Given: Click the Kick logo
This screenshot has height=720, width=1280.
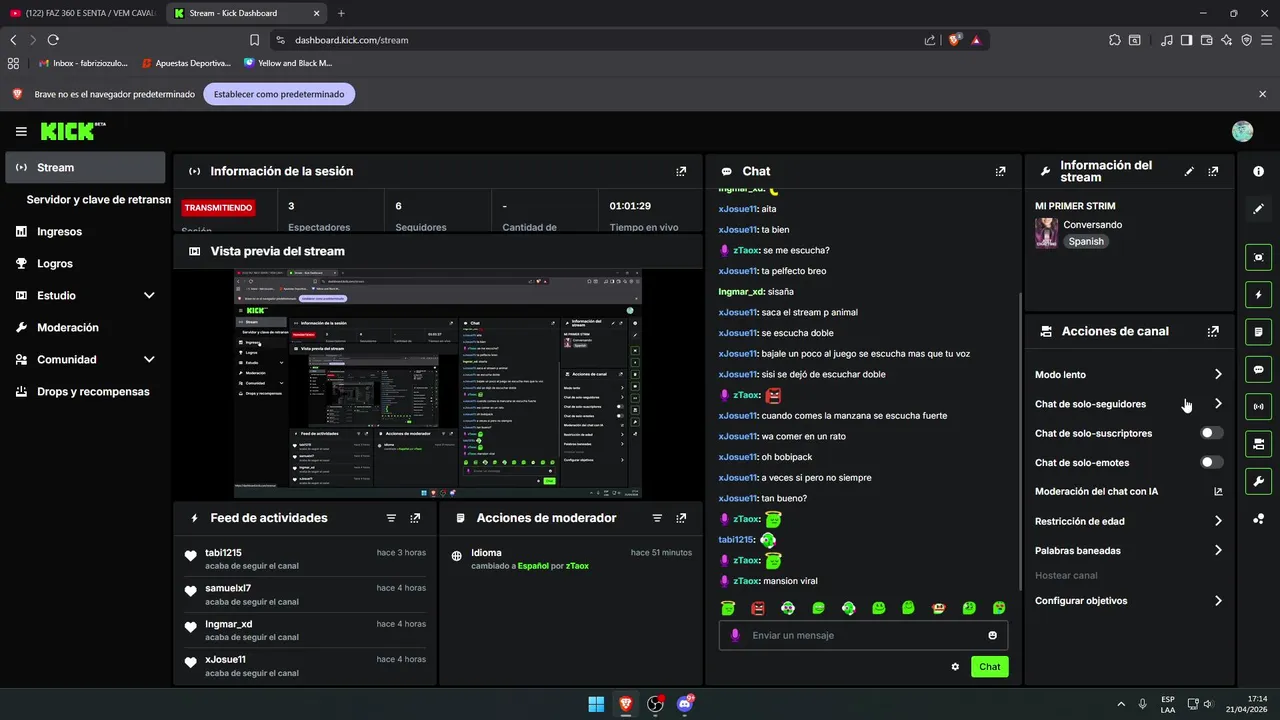Looking at the screenshot, I should 73,131.
